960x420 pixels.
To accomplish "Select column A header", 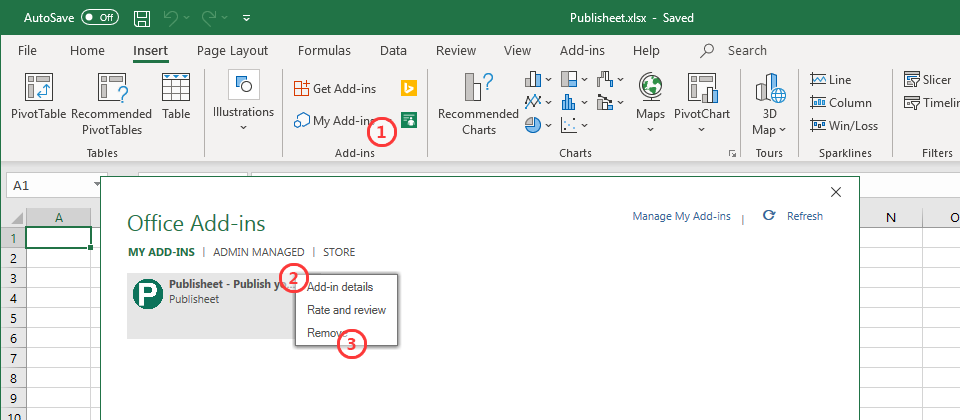I will point(59,218).
